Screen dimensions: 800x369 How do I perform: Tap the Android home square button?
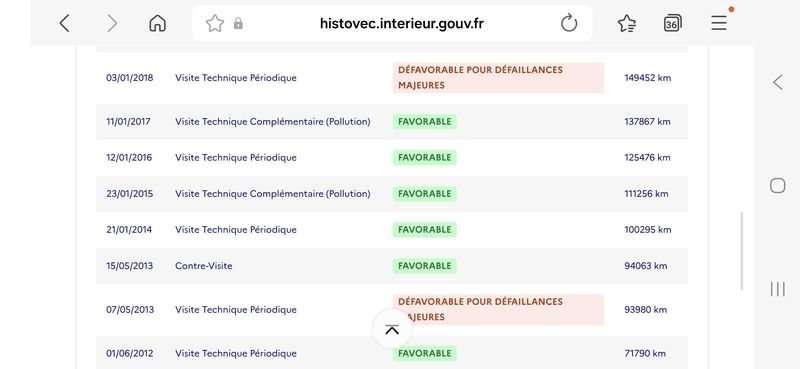click(778, 185)
